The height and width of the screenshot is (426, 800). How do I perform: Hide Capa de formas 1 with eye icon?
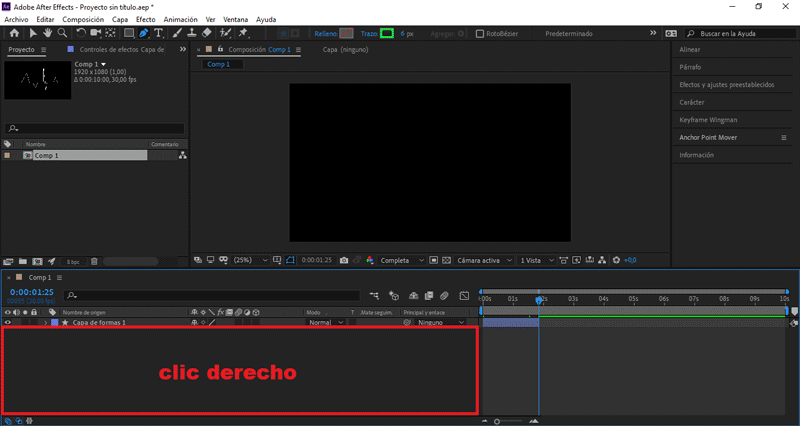coord(8,322)
